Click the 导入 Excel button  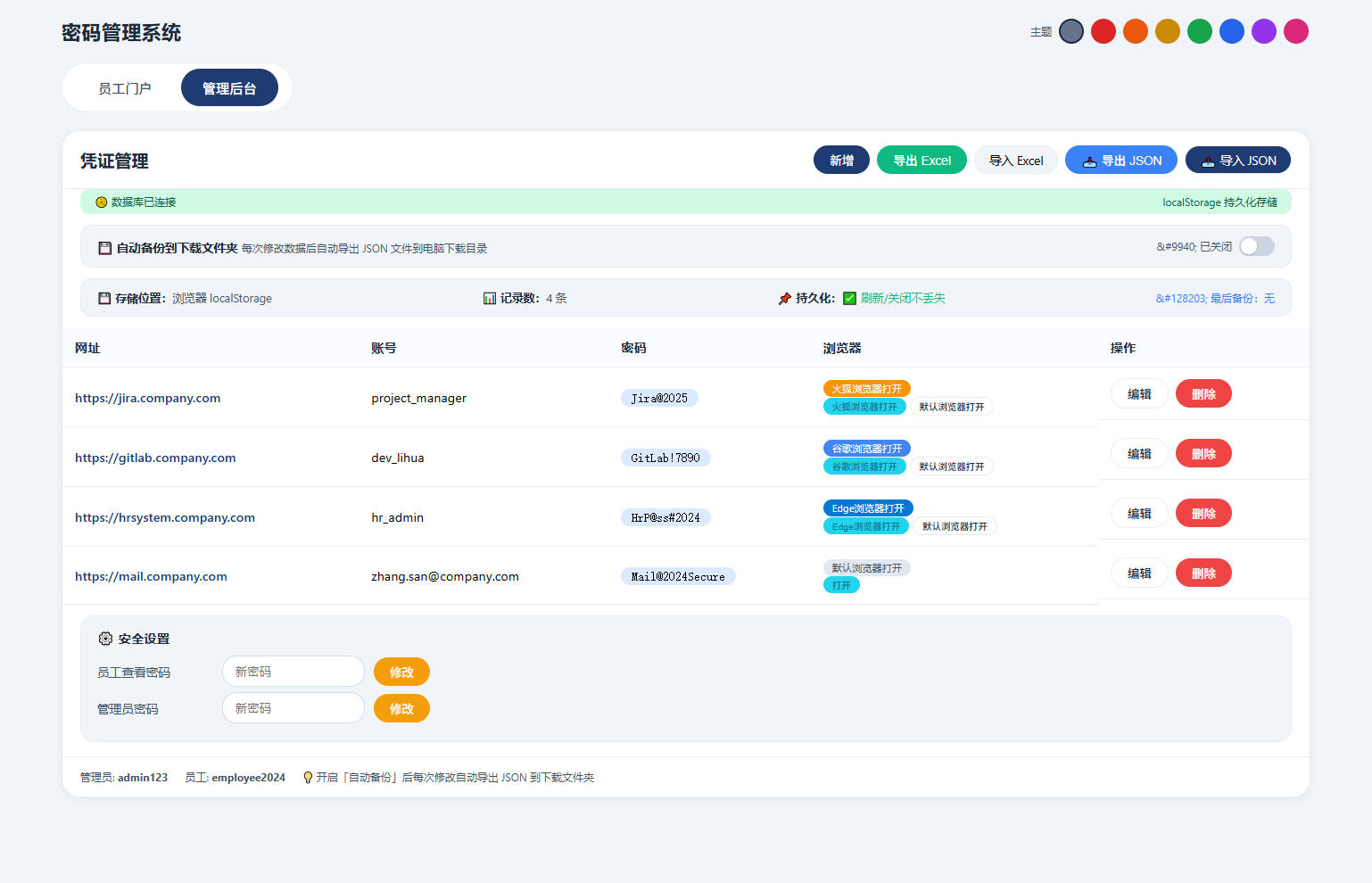click(1016, 161)
